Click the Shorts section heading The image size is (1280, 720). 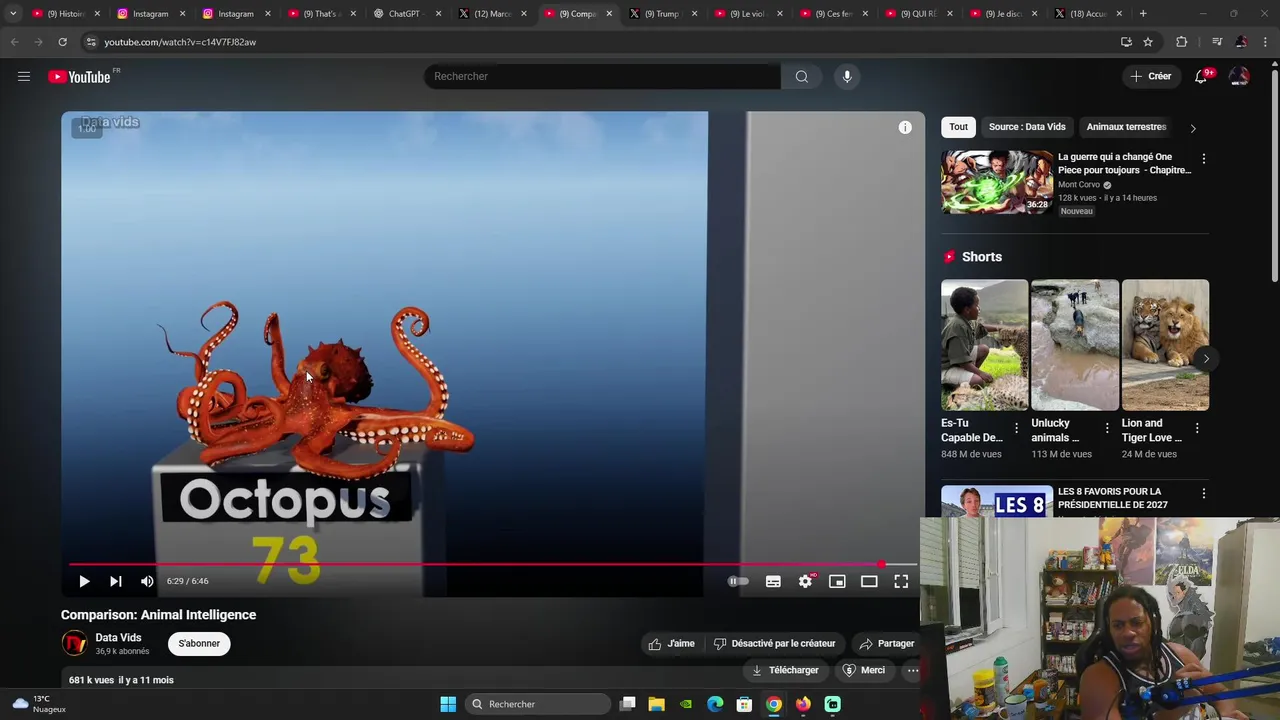(x=982, y=257)
